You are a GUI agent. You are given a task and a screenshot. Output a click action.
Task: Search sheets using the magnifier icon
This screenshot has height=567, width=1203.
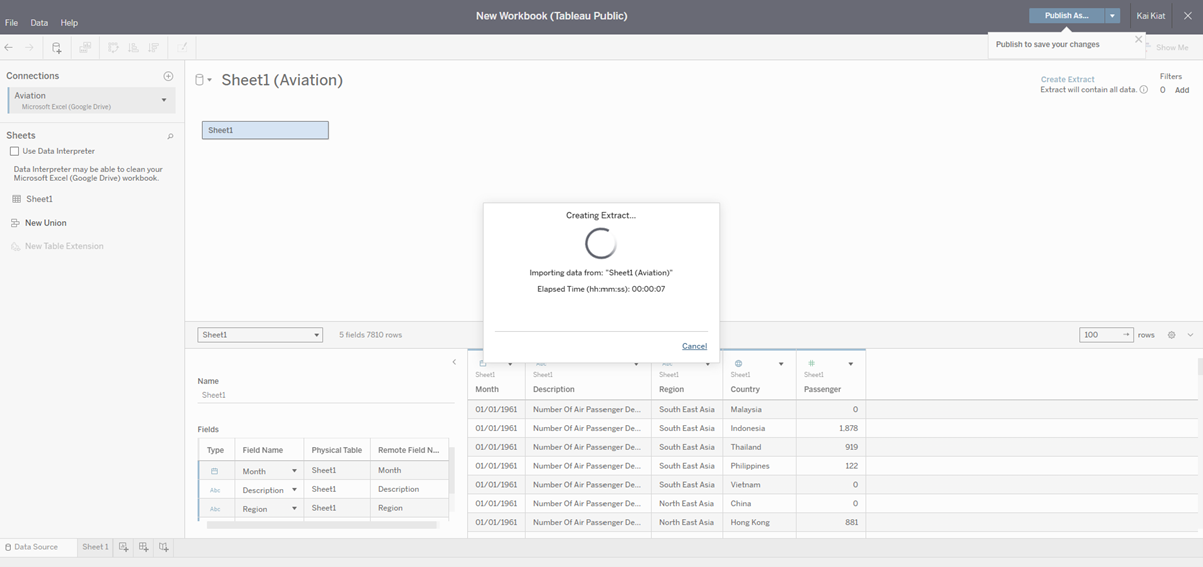point(170,136)
